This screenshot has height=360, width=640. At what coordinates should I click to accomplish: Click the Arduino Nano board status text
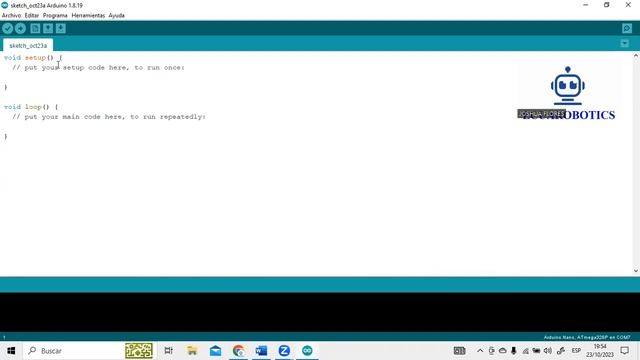pyautogui.click(x=587, y=337)
